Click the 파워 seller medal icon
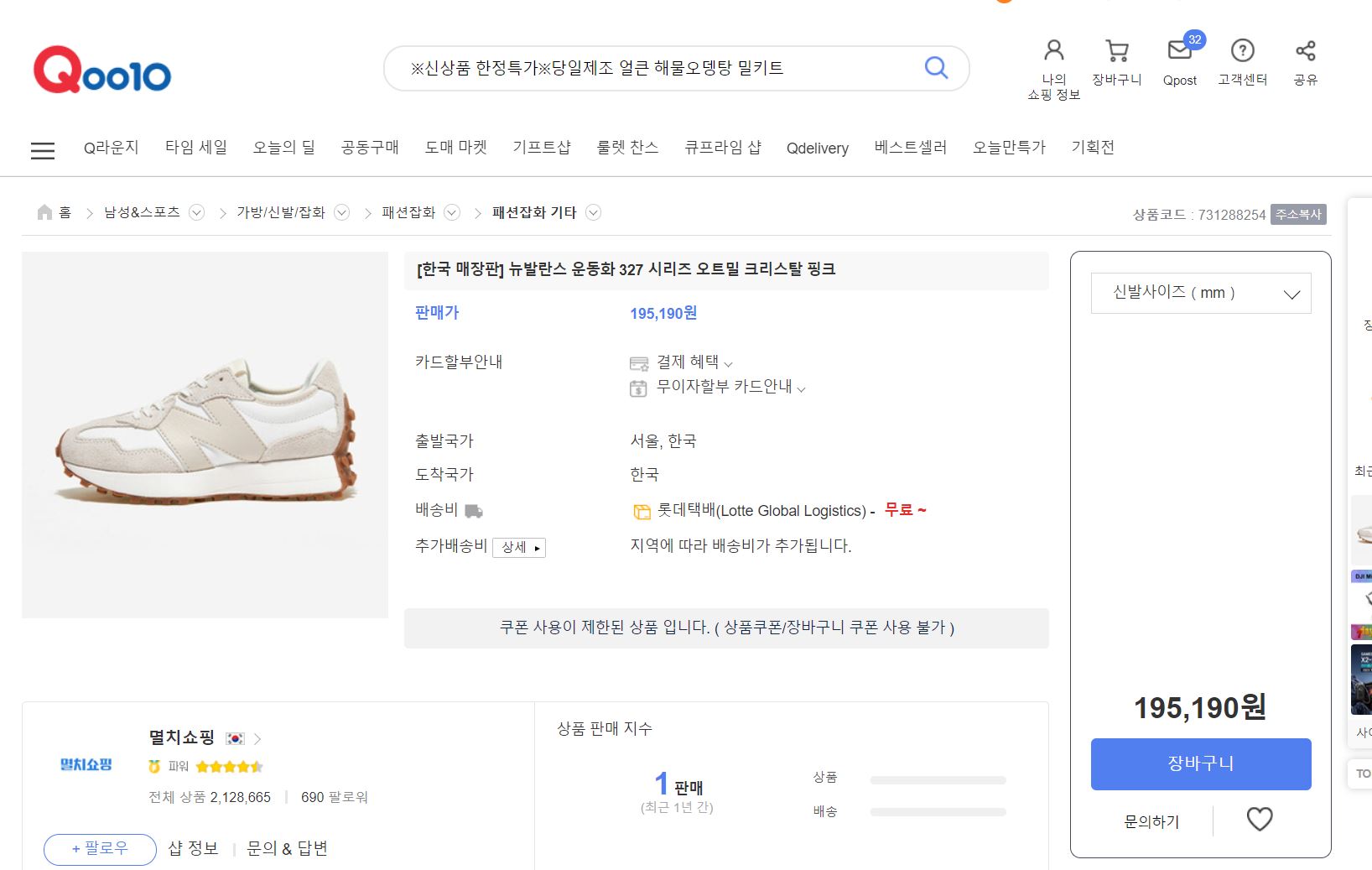The image size is (1372, 870). (x=154, y=766)
